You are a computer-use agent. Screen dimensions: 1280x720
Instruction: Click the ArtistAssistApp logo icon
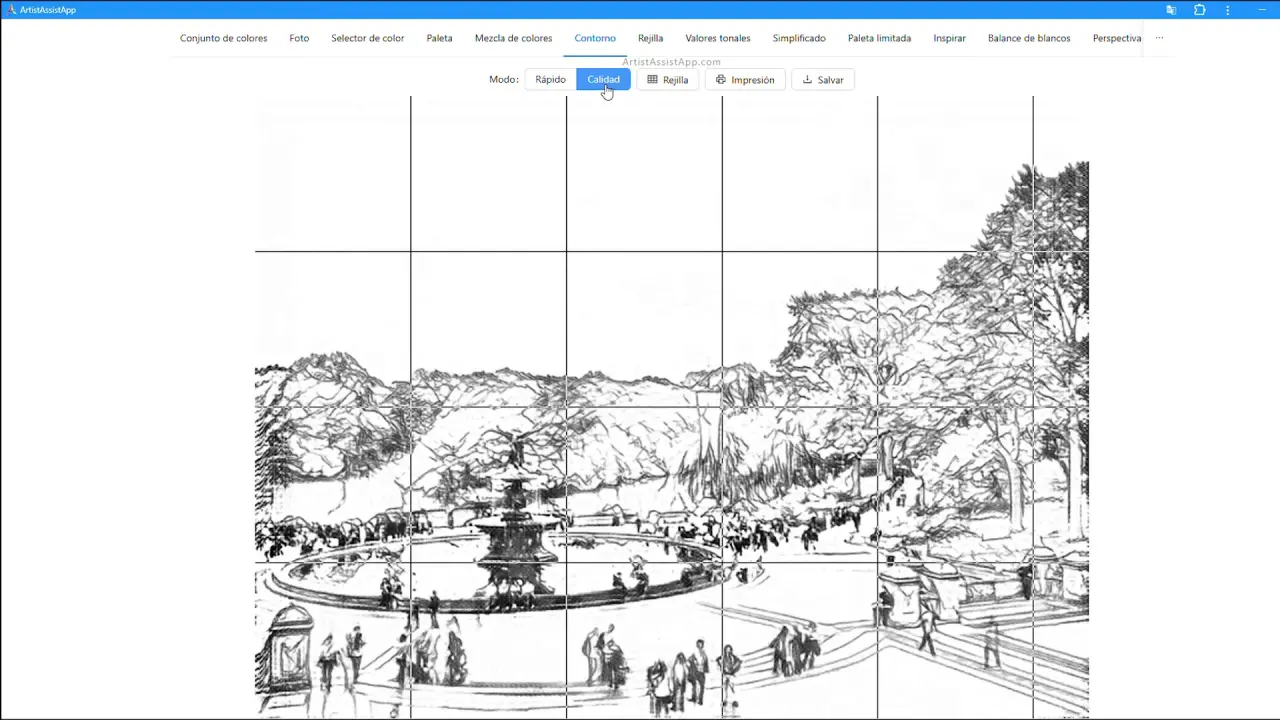point(11,10)
